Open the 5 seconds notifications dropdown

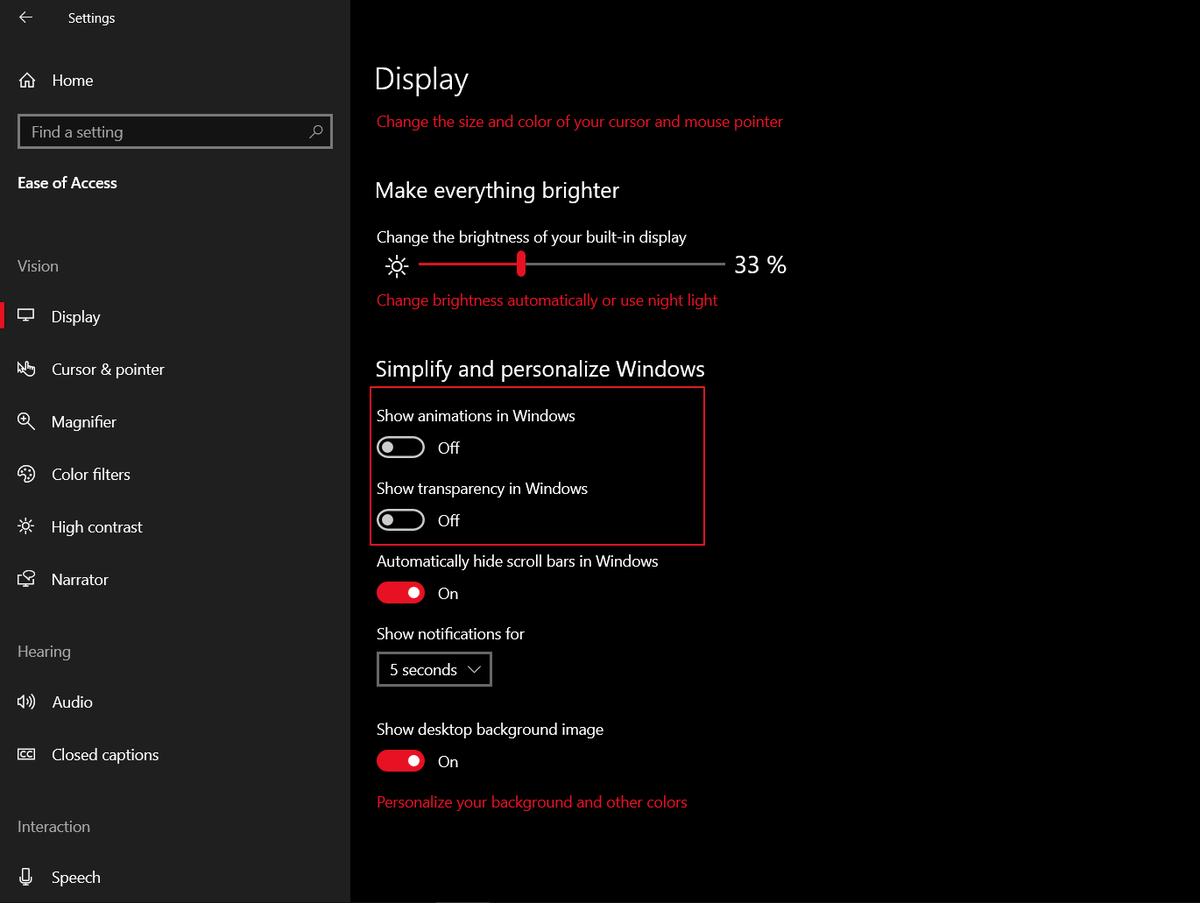[434, 670]
